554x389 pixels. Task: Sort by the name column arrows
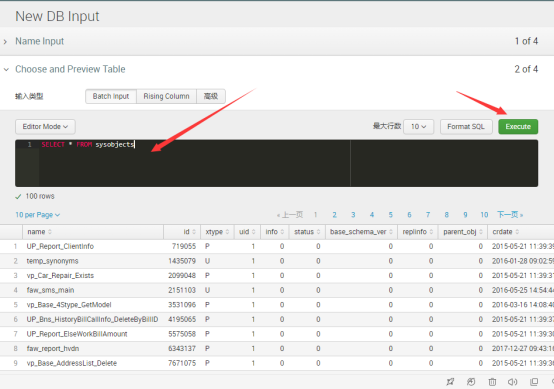point(50,232)
